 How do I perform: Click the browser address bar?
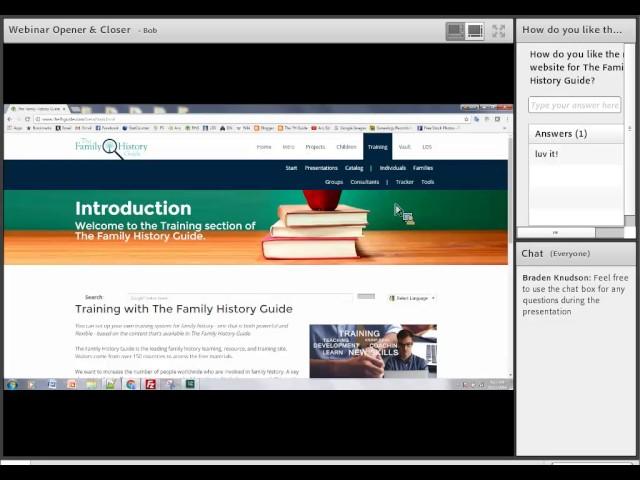coord(249,119)
